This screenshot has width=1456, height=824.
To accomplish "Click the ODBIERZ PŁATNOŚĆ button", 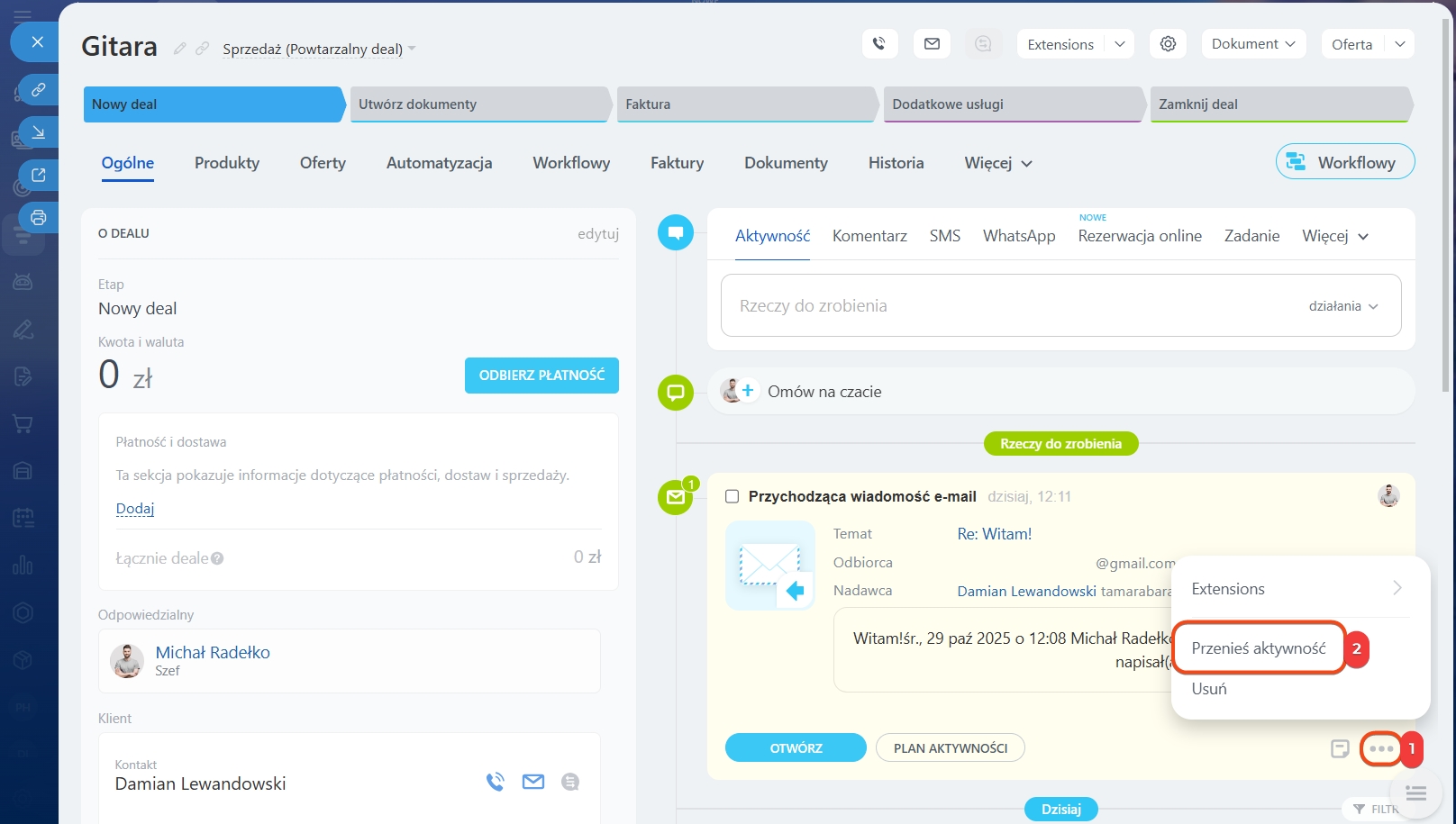I will coord(541,376).
